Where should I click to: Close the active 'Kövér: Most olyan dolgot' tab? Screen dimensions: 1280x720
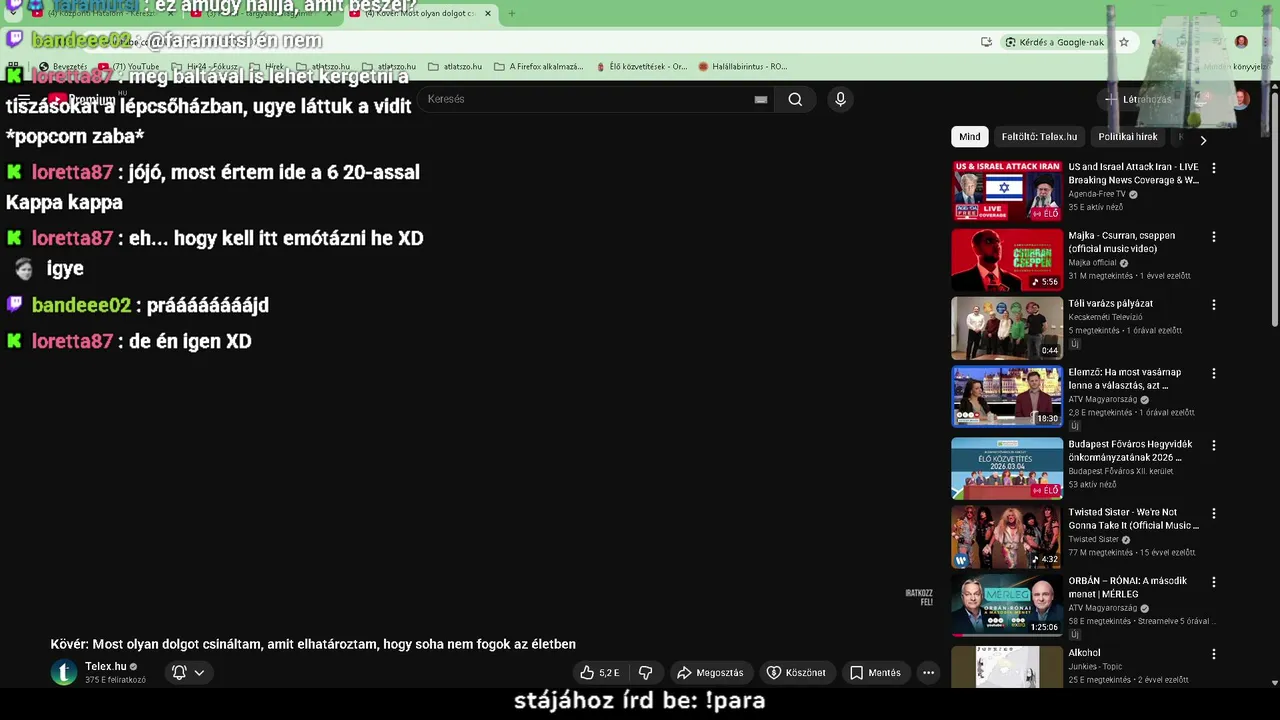tap(488, 14)
